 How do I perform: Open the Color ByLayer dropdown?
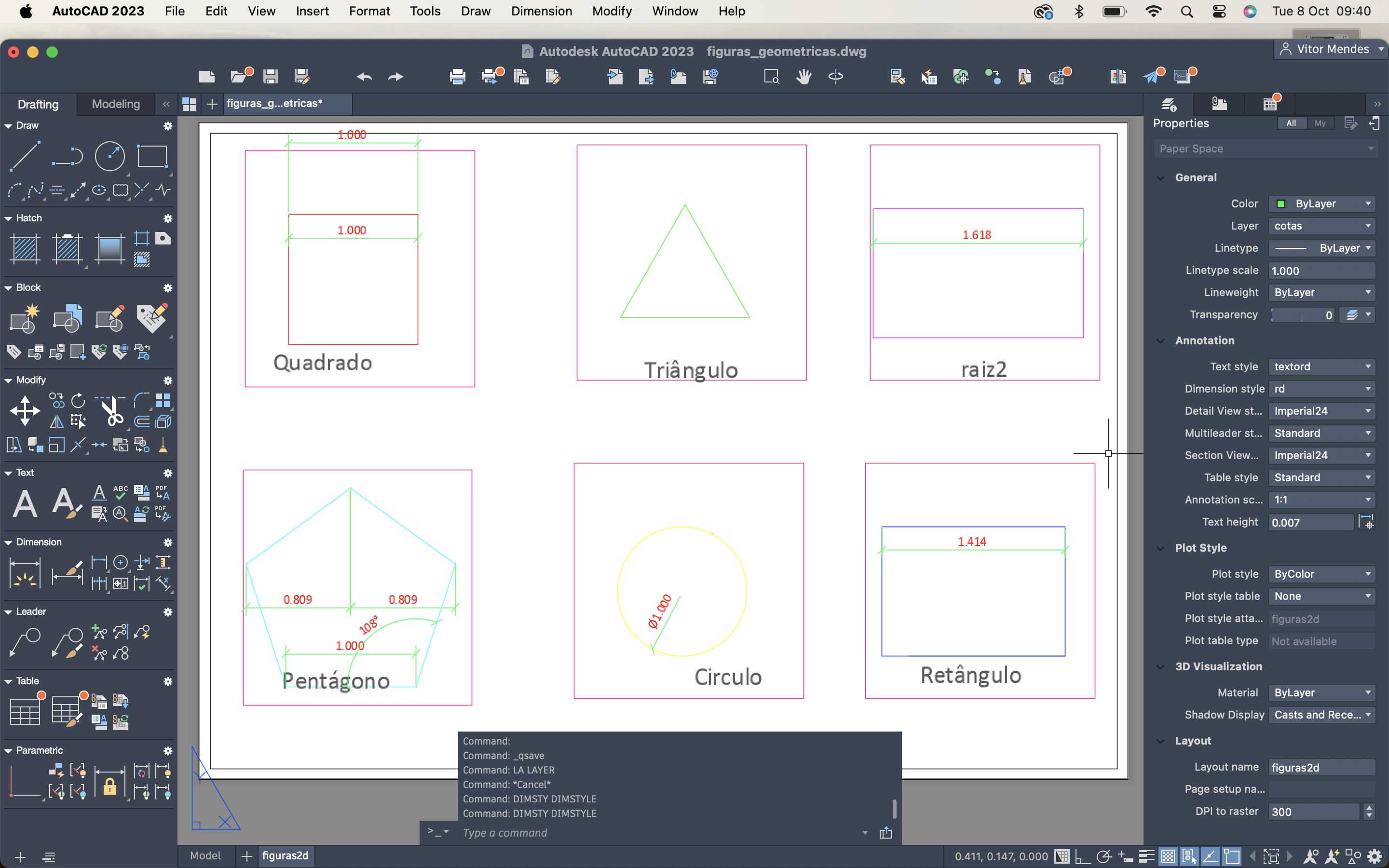tap(1322, 204)
